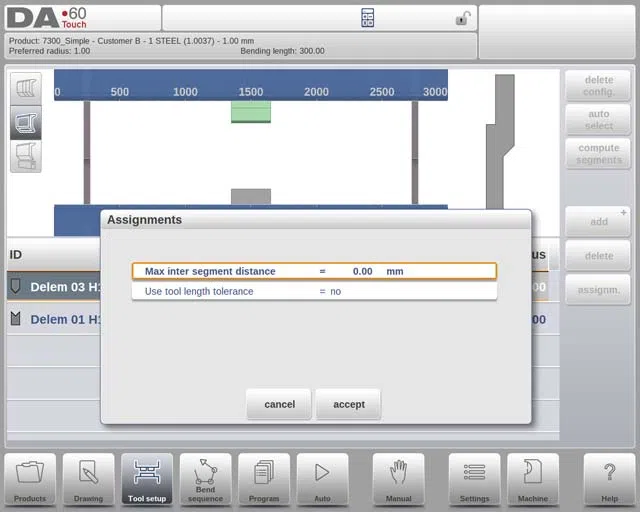Click the add tool button
The image size is (640, 512).
click(x=598, y=222)
